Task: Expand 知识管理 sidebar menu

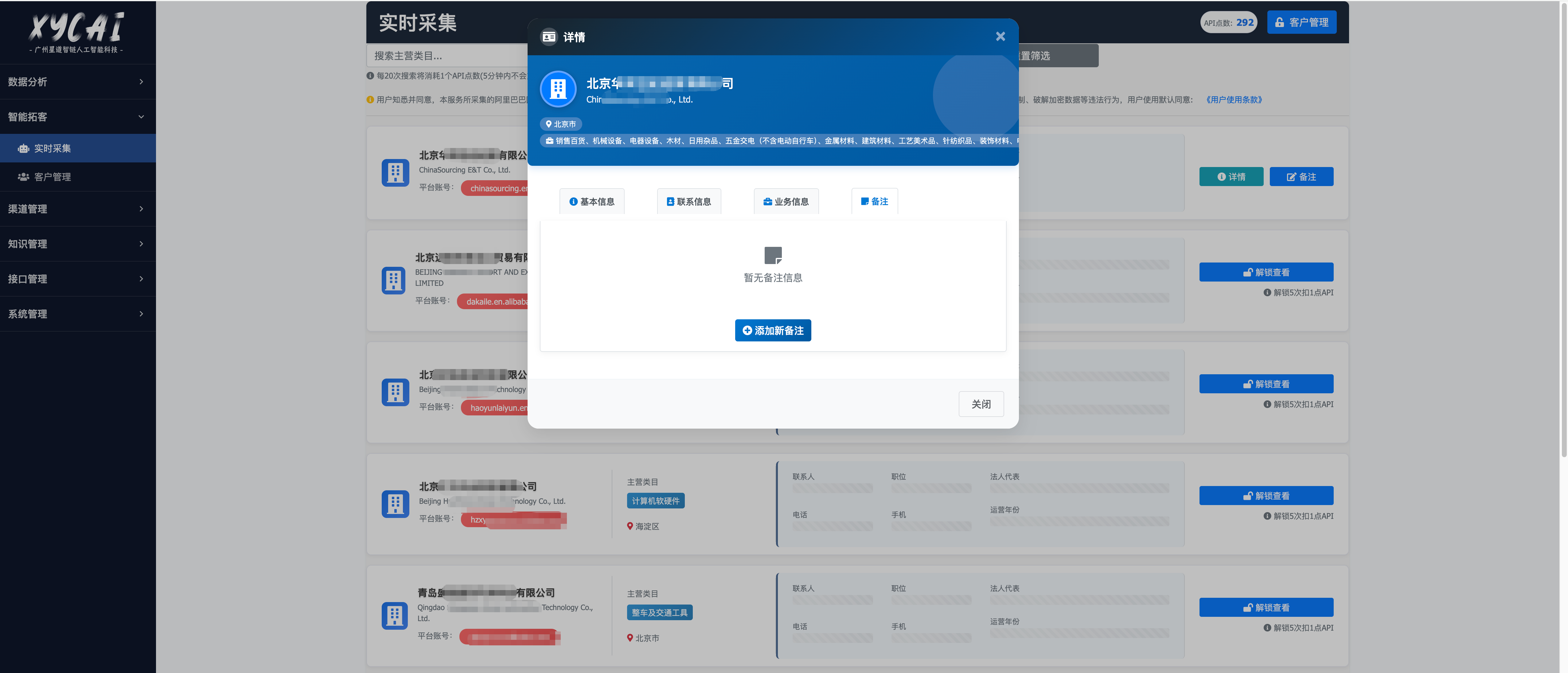Action: click(x=78, y=244)
